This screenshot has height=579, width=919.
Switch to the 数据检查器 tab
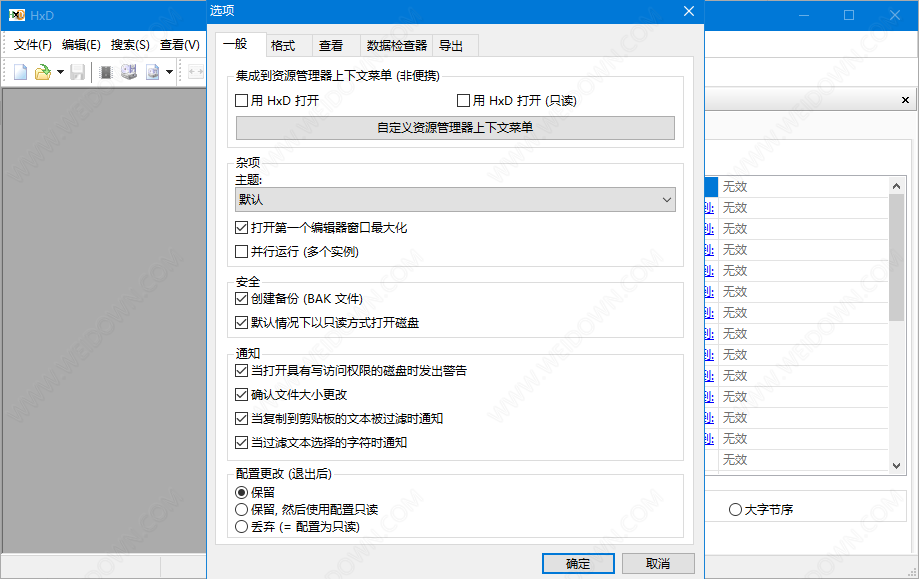coord(397,46)
